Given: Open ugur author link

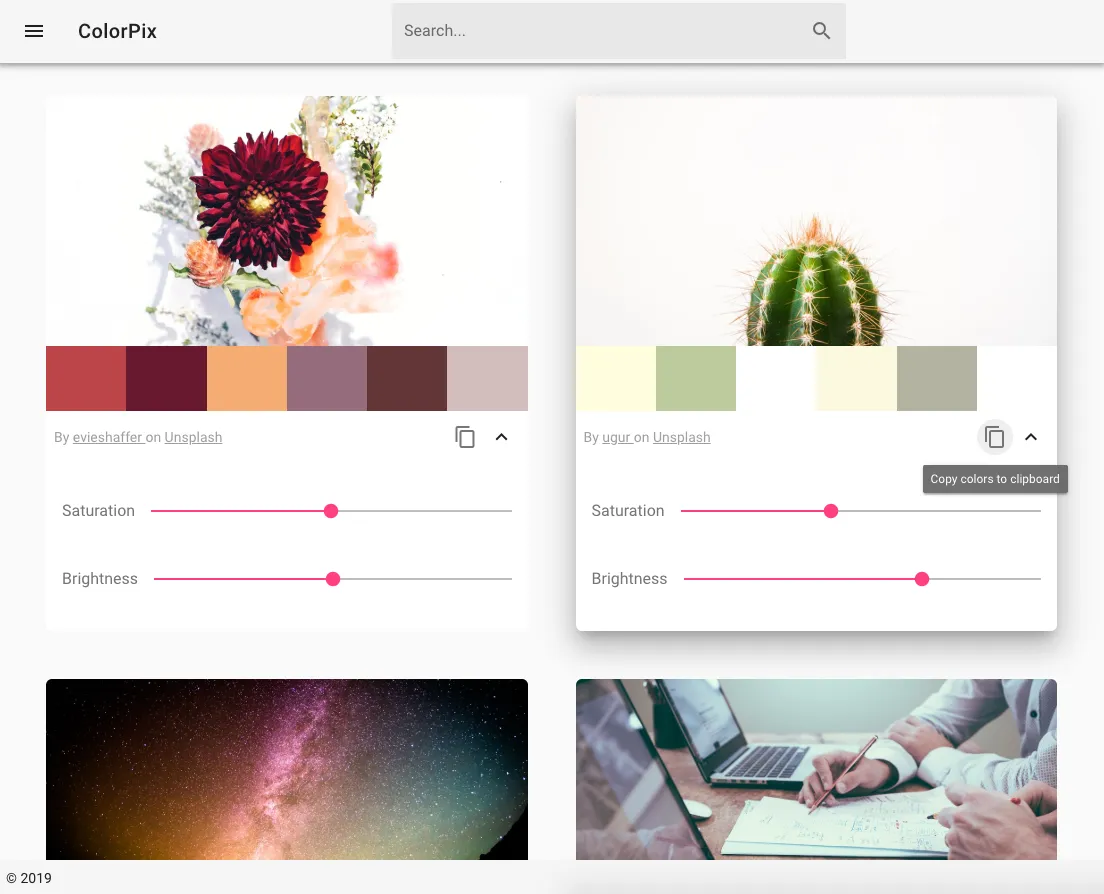Looking at the screenshot, I should (x=616, y=437).
